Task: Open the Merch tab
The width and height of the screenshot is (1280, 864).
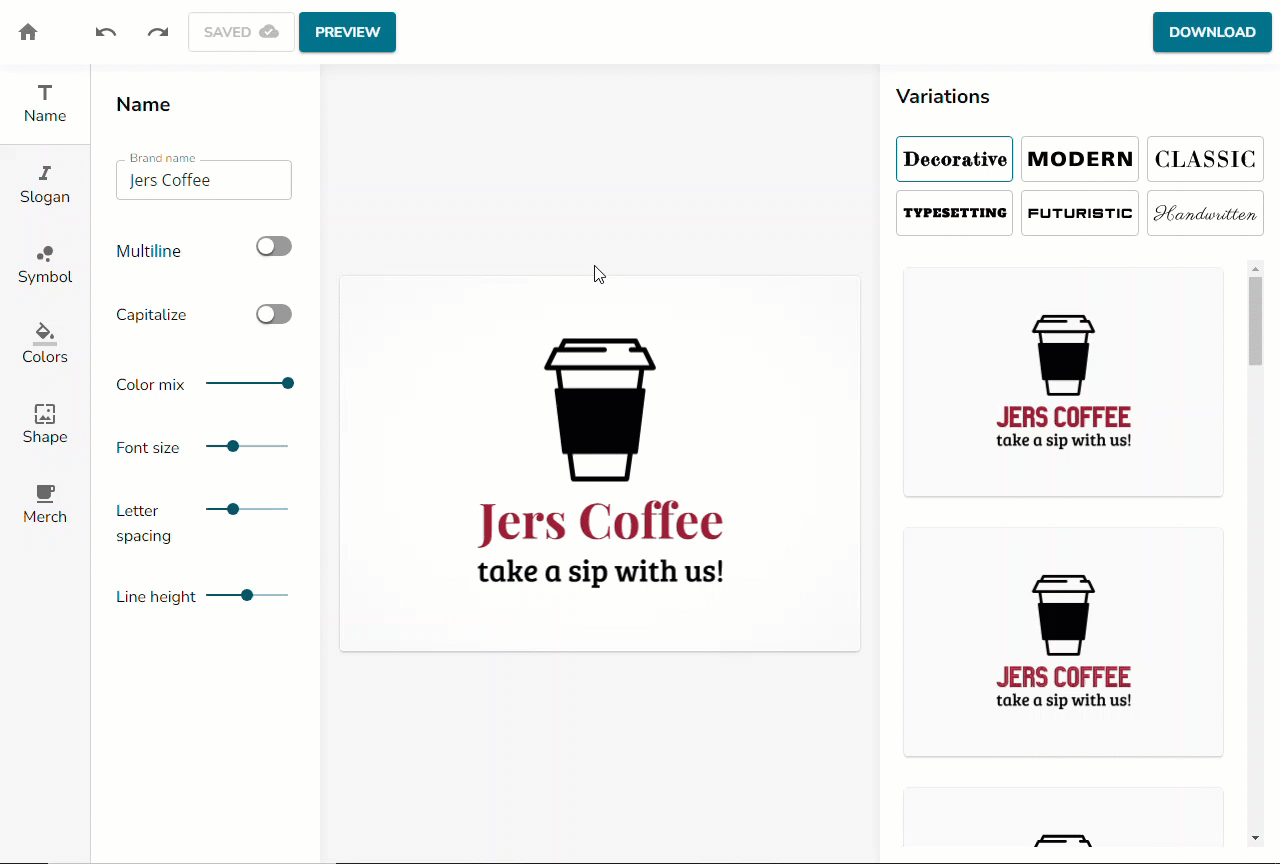Action: click(x=45, y=505)
